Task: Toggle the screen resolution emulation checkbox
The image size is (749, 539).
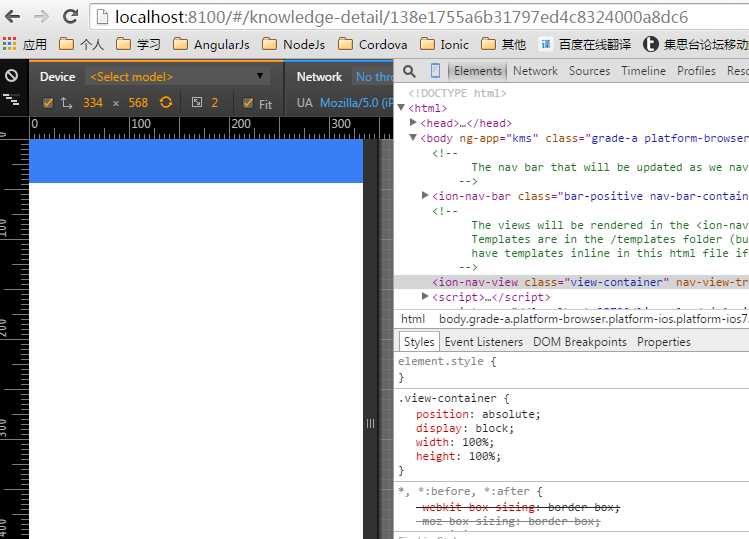Action: (48, 103)
